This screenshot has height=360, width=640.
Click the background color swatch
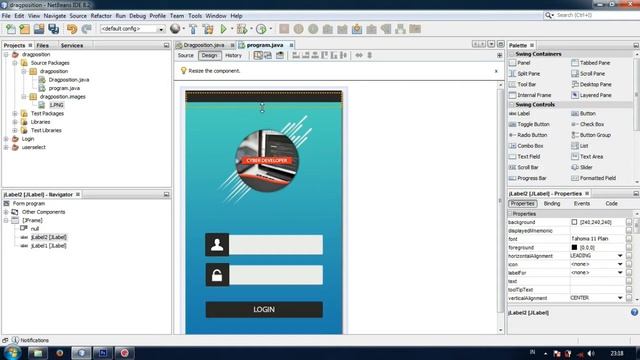click(574, 222)
